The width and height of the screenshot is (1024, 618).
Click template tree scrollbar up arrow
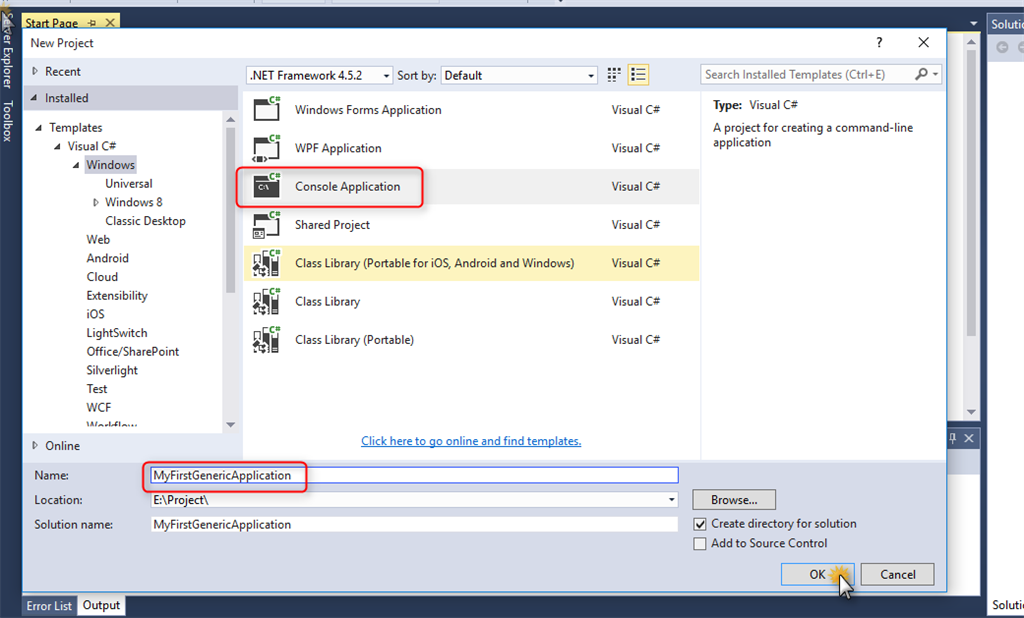(x=231, y=120)
